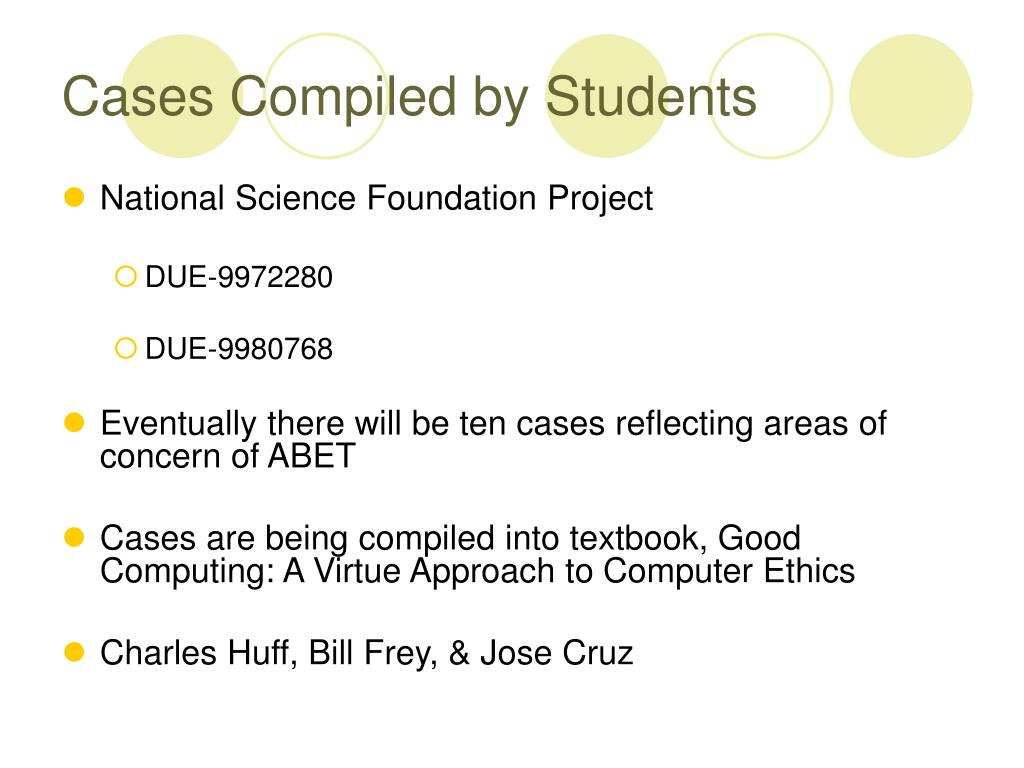Click the bullet beside National Science Foundation Project
Viewport: 1024px width, 768px height.
[x=74, y=197]
